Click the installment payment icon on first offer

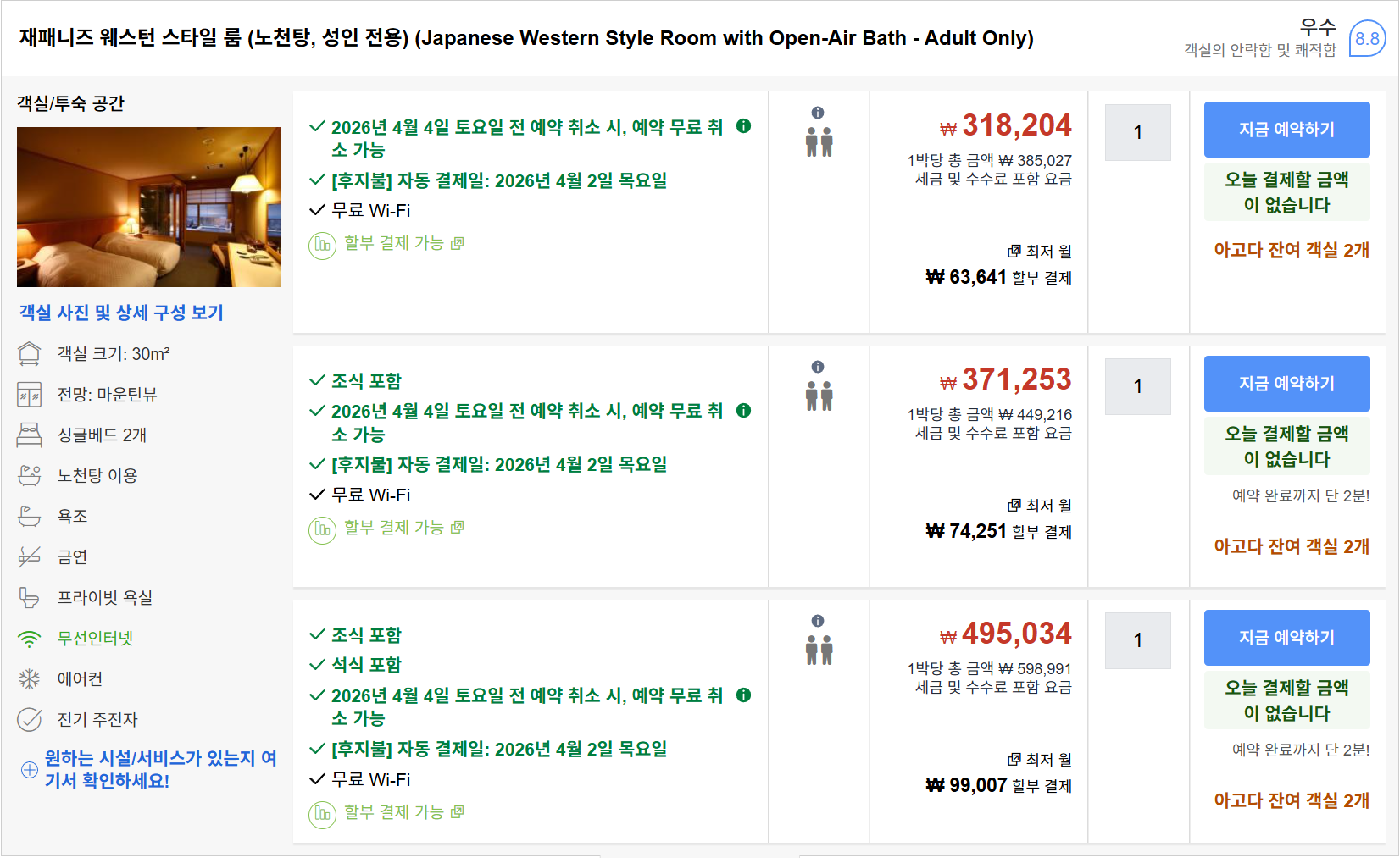click(322, 245)
